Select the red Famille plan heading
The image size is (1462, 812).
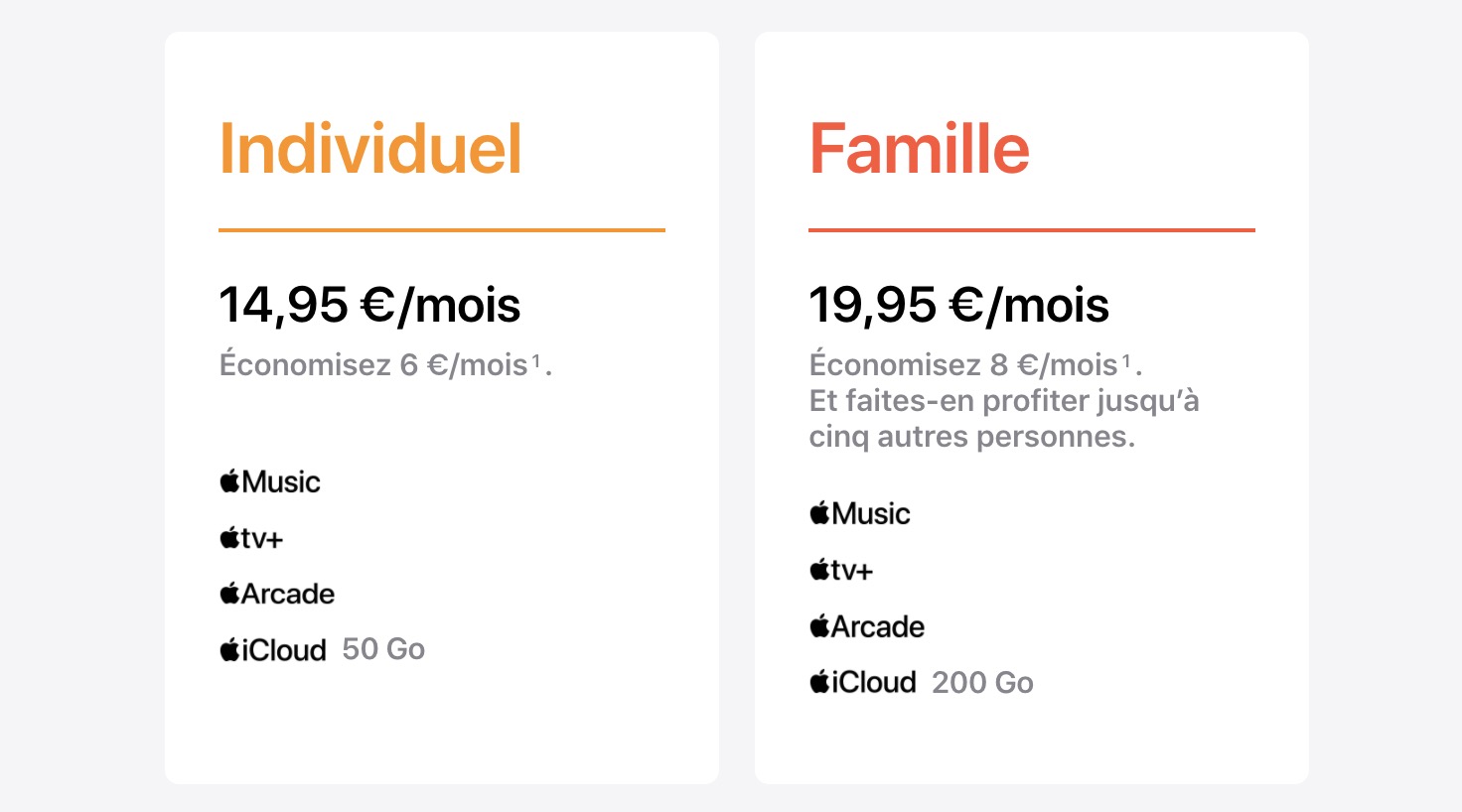coord(920,150)
